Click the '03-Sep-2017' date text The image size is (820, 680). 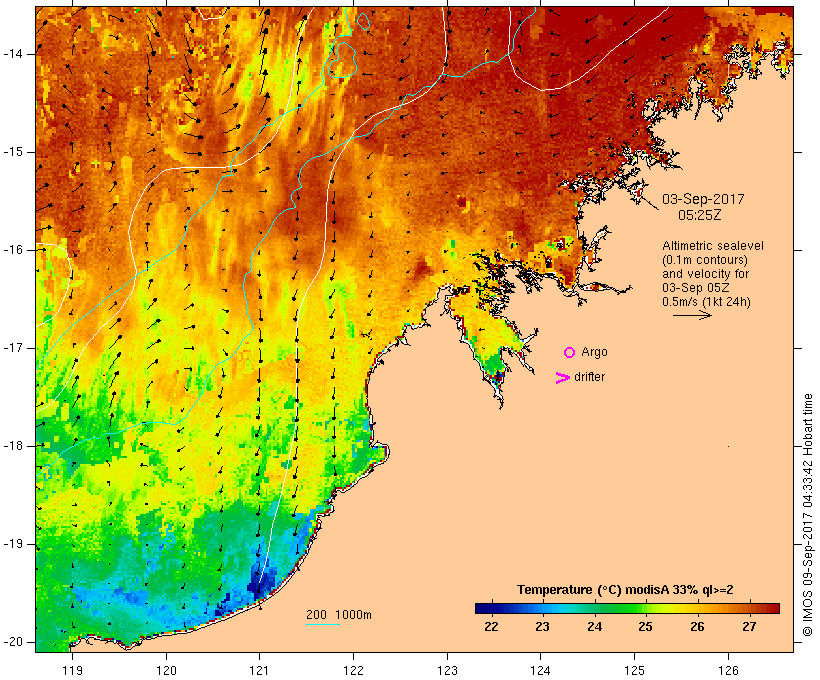point(703,199)
